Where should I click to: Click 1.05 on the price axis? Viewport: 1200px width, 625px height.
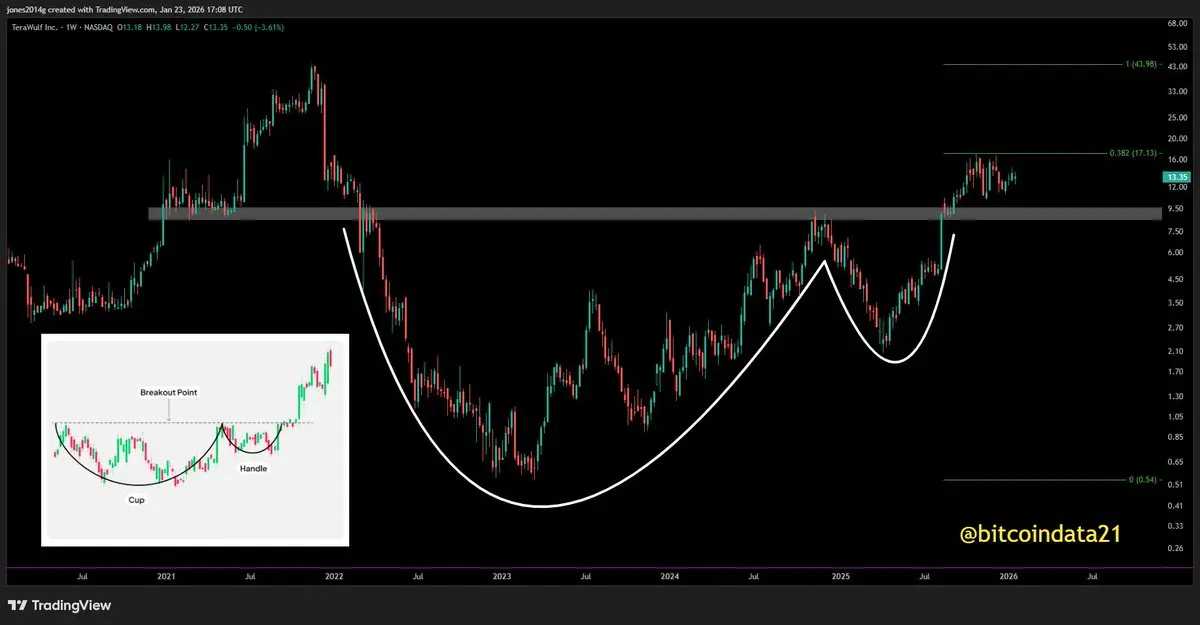[1176, 417]
